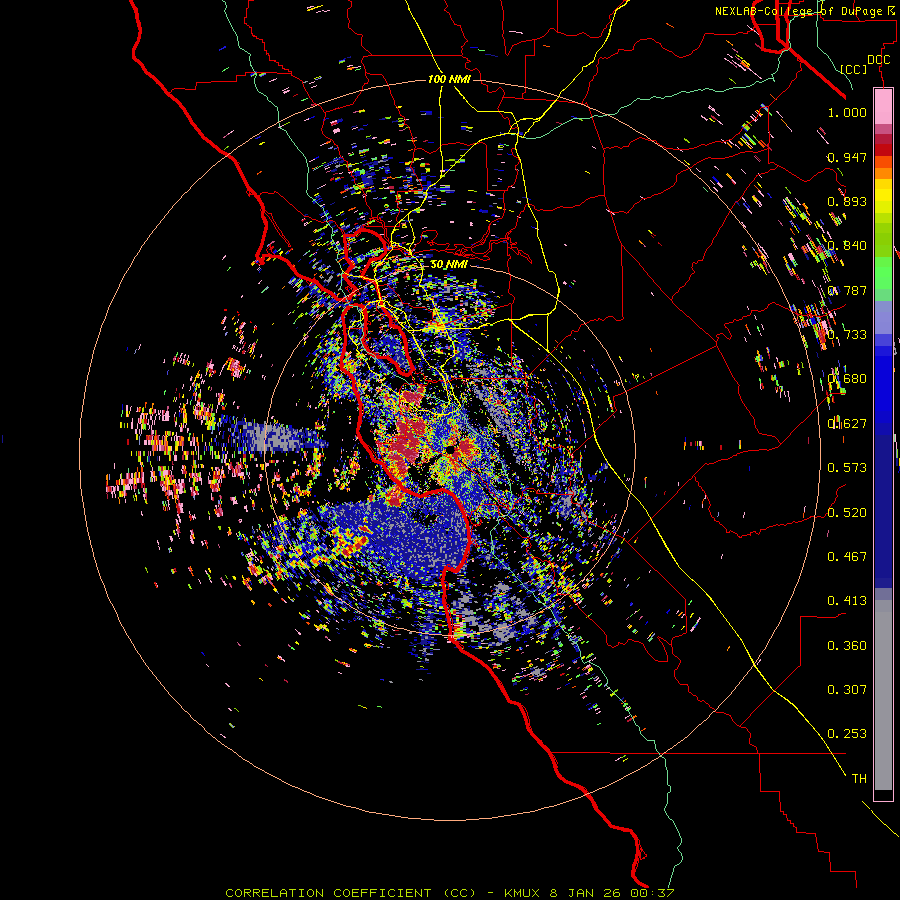Click the [CC] units label
Screen dimensions: 900x900
[854, 69]
